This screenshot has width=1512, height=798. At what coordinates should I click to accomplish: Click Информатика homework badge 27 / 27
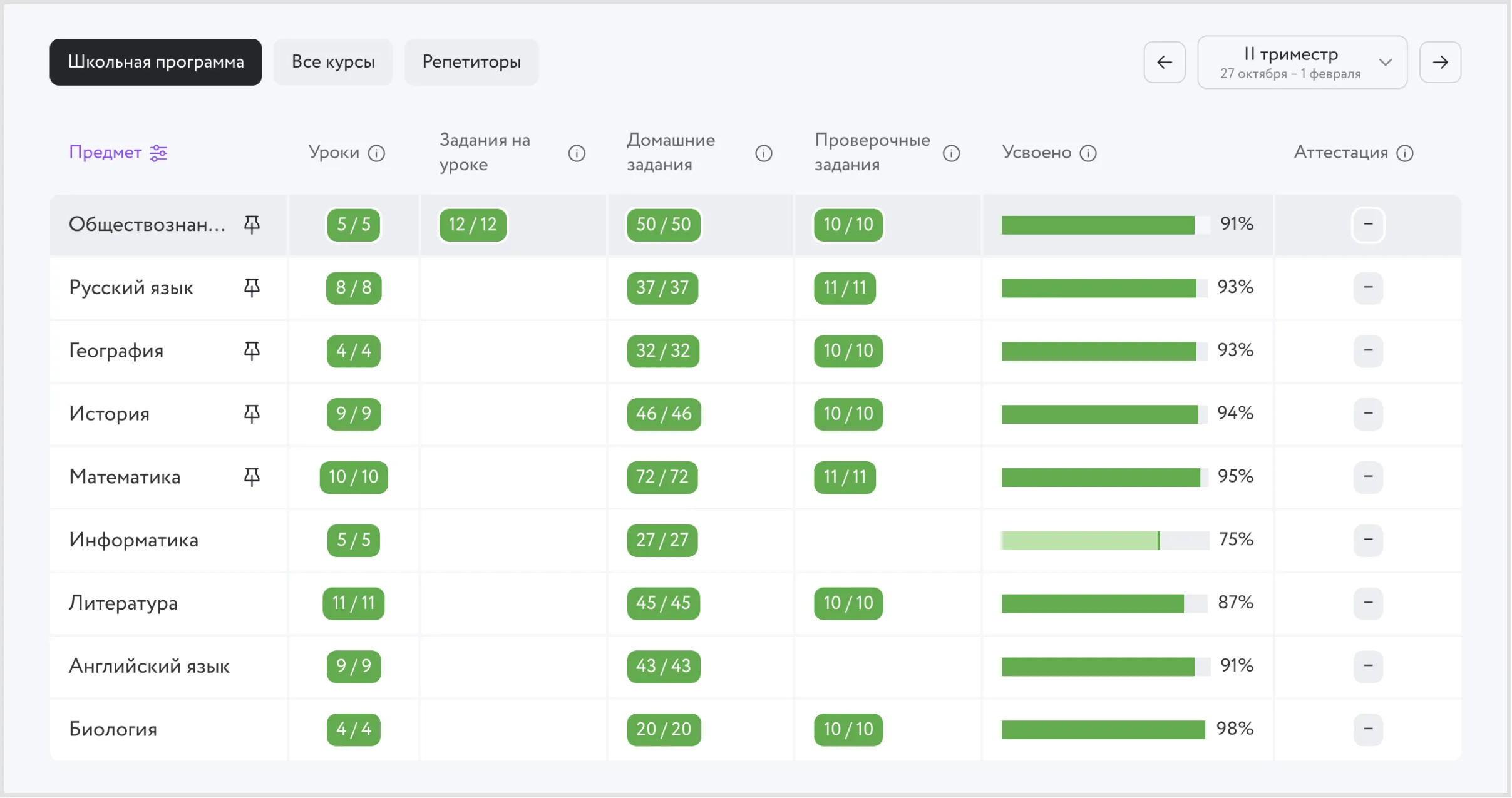[x=662, y=540]
